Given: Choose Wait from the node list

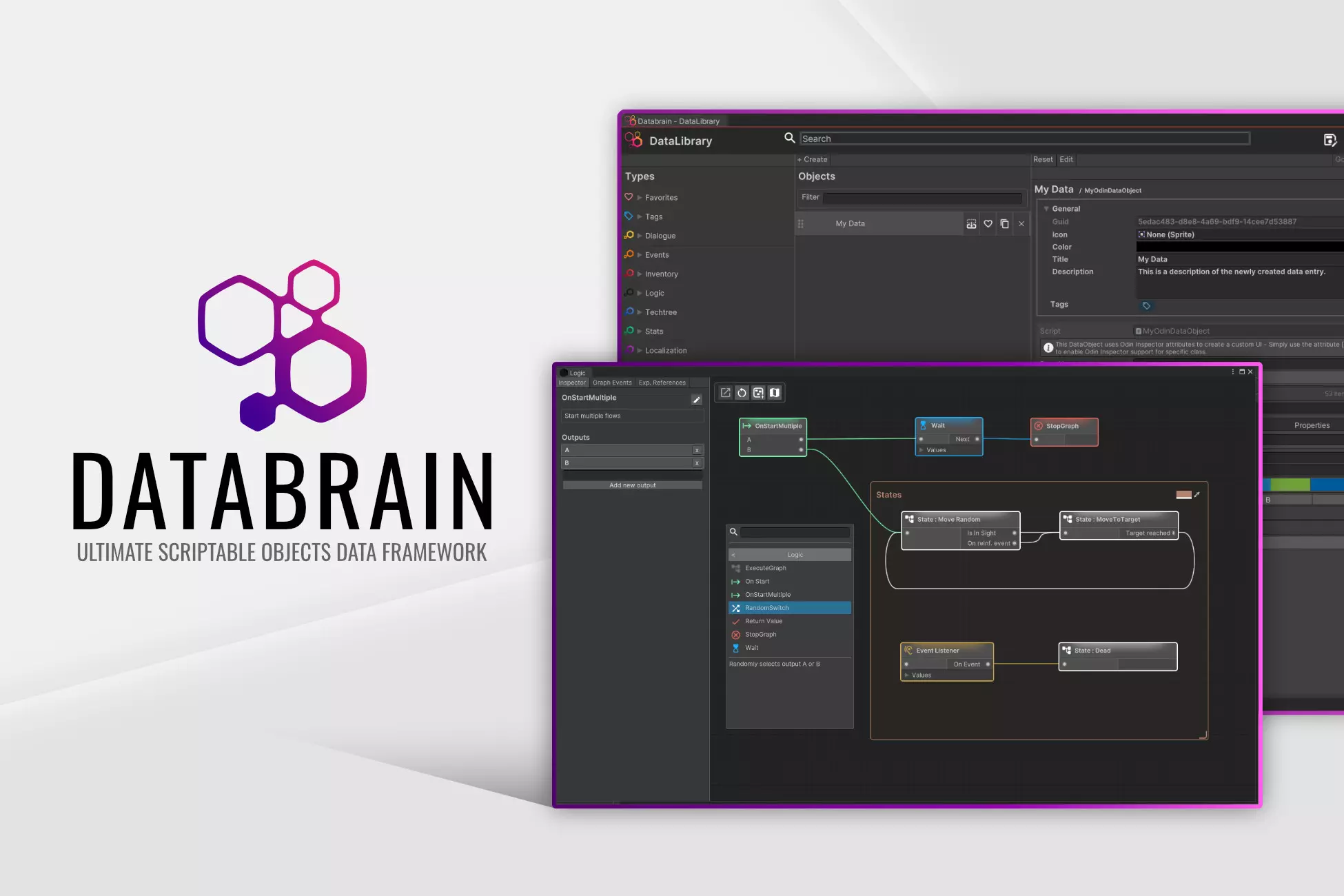Looking at the screenshot, I should pyautogui.click(x=790, y=648).
